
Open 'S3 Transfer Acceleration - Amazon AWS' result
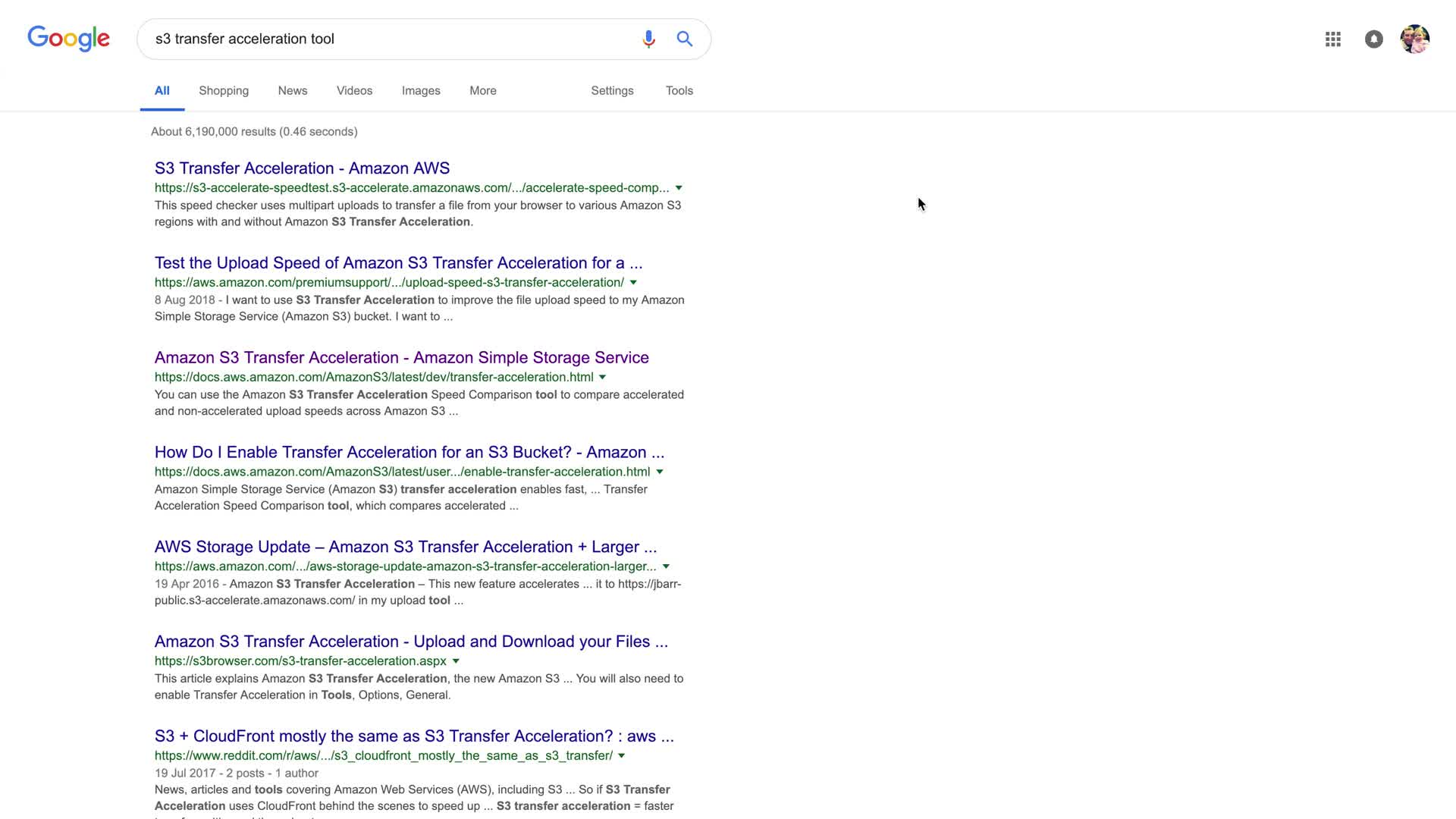pos(302,168)
